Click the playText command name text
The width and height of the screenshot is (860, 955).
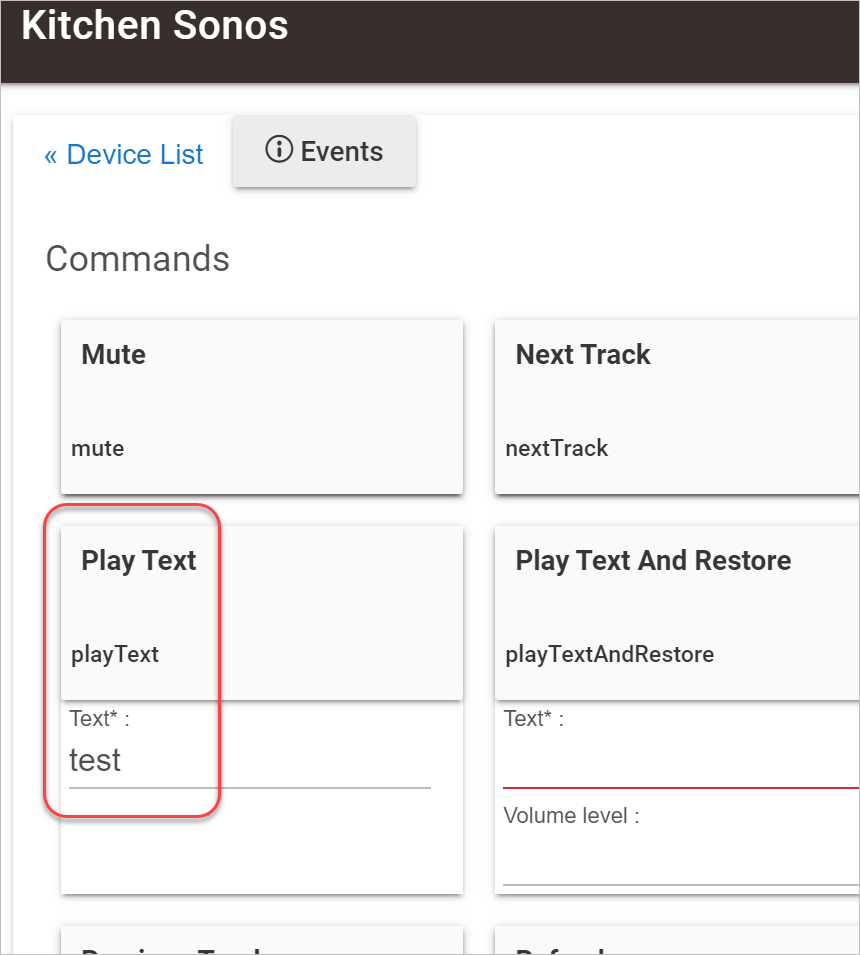pyautogui.click(x=115, y=655)
